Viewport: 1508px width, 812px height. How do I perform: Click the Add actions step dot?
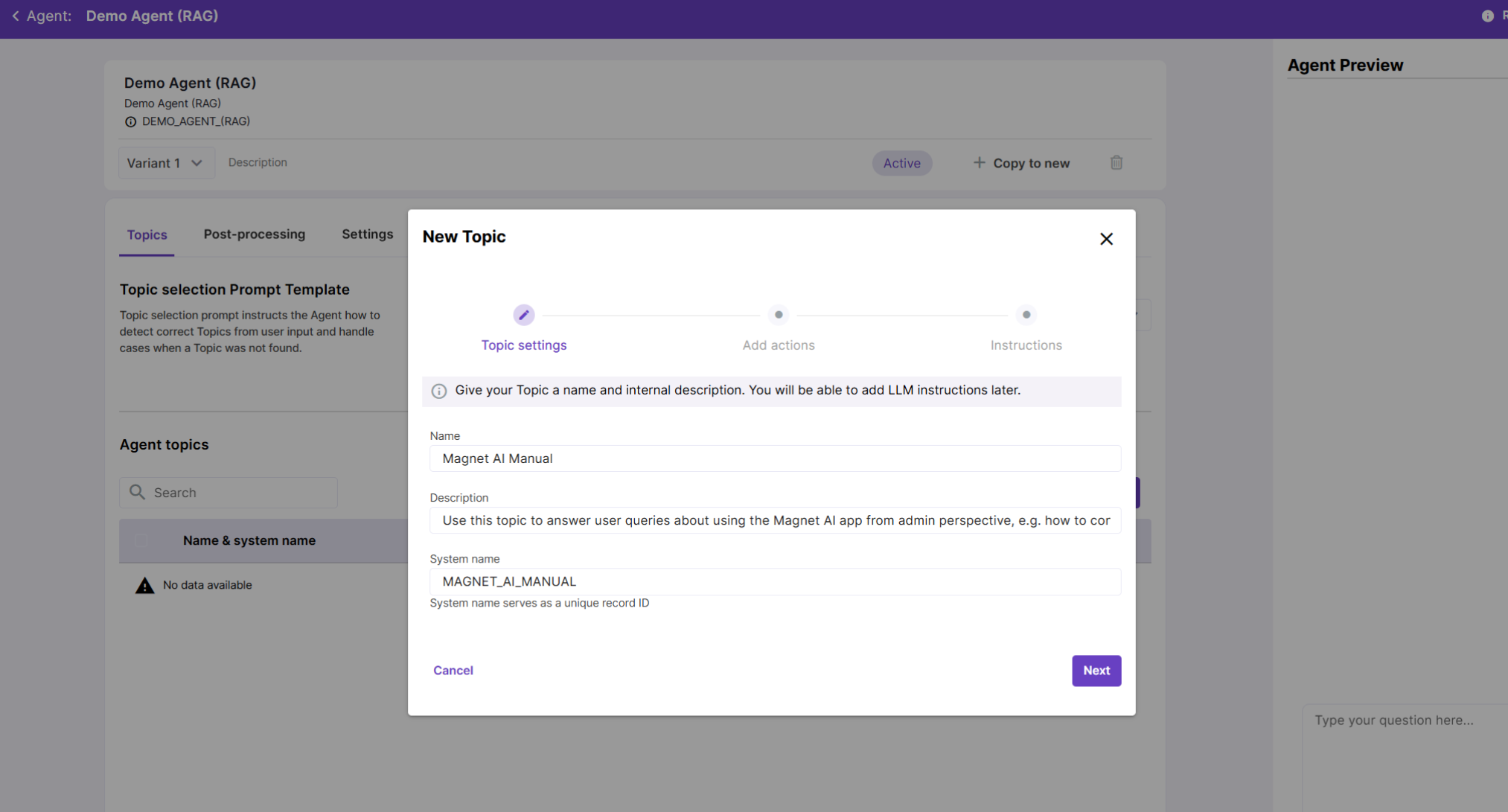(x=779, y=315)
